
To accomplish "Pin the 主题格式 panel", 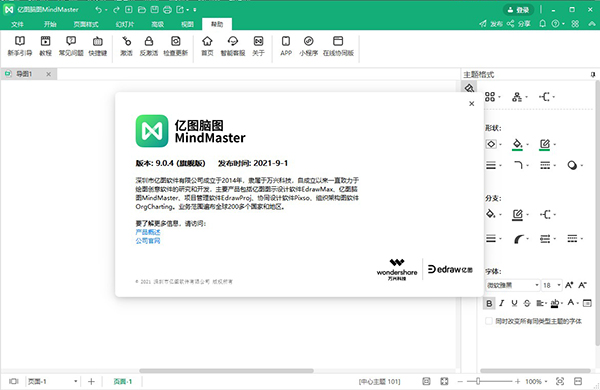I will [593, 74].
